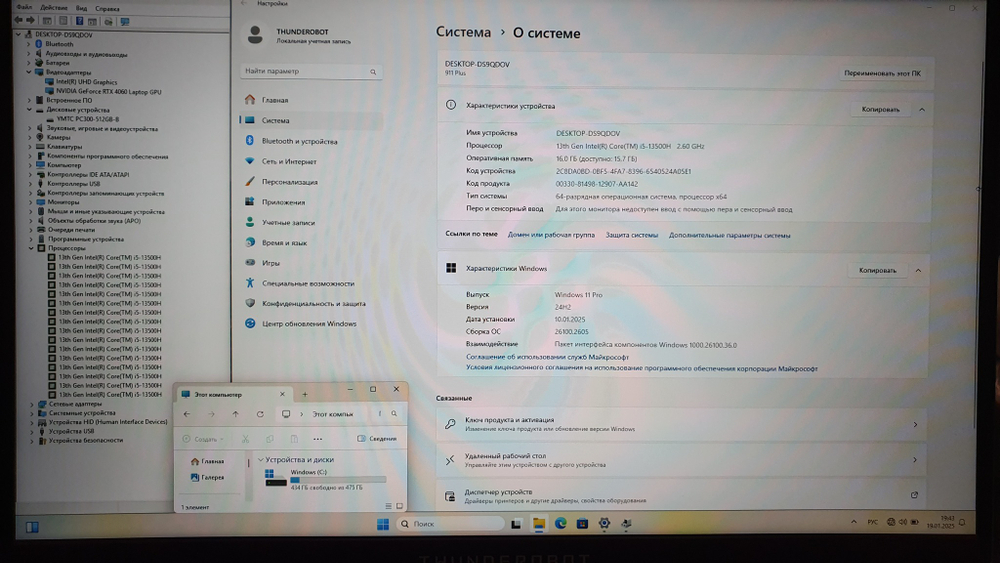Open the Справка menu in Device Manager
The width and height of the screenshot is (1000, 563).
[107, 9]
